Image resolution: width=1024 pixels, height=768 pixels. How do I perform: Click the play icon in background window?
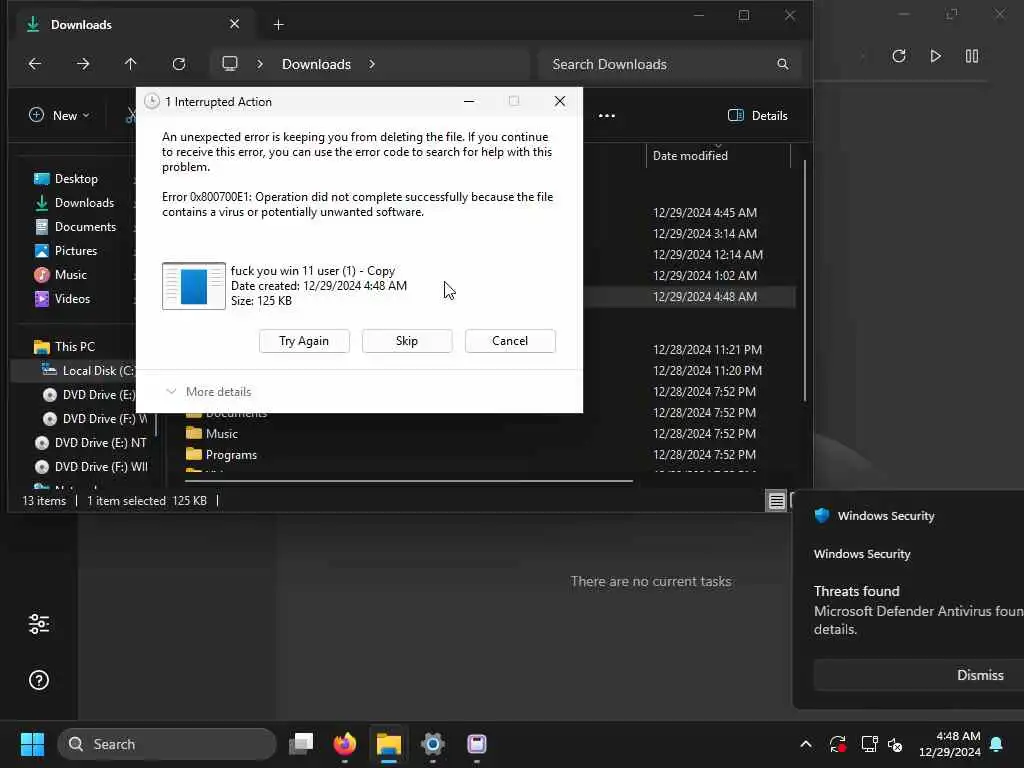coord(935,56)
